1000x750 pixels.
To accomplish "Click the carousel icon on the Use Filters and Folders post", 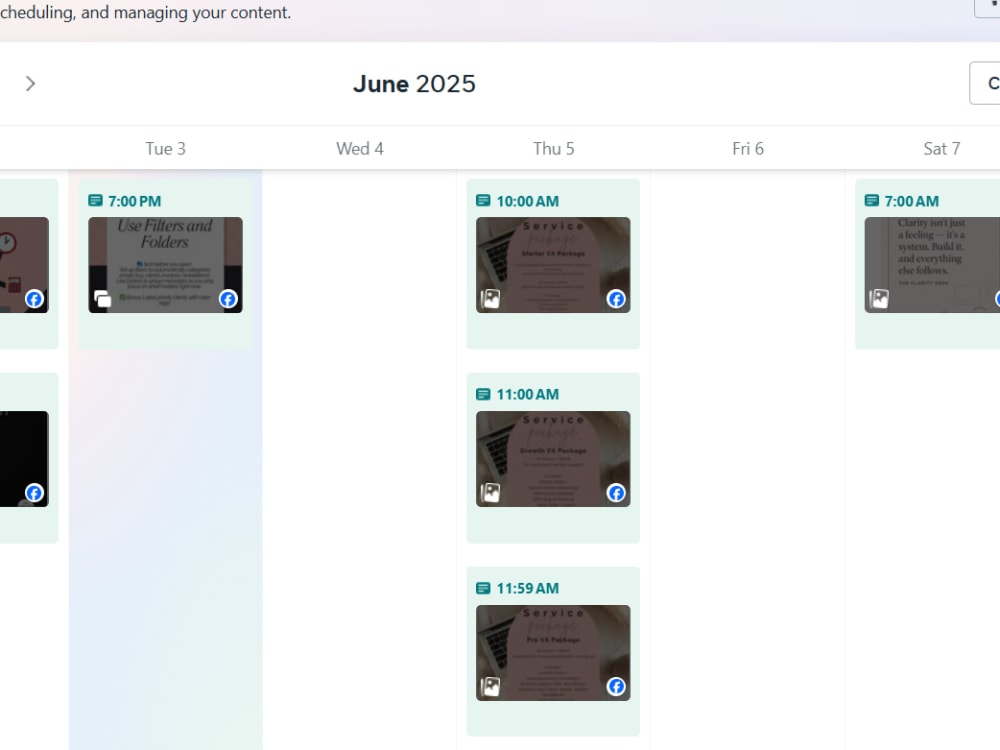I will (x=103, y=298).
